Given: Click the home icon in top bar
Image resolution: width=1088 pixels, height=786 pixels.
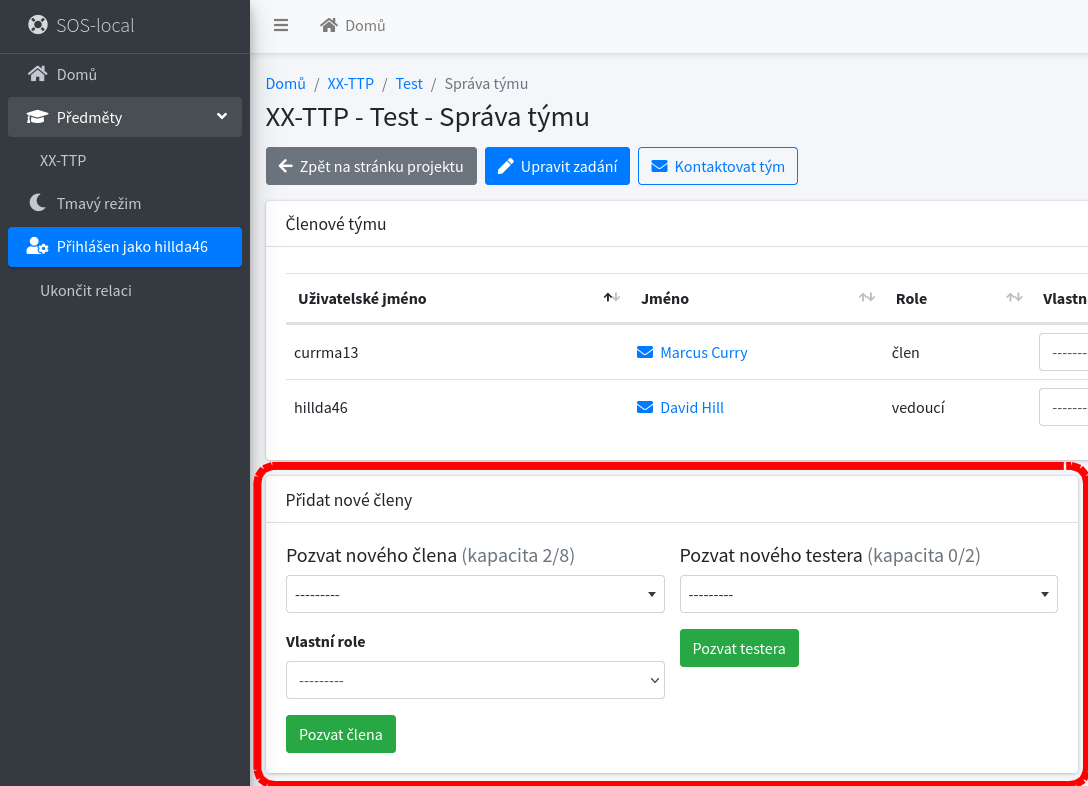Looking at the screenshot, I should pyautogui.click(x=329, y=25).
